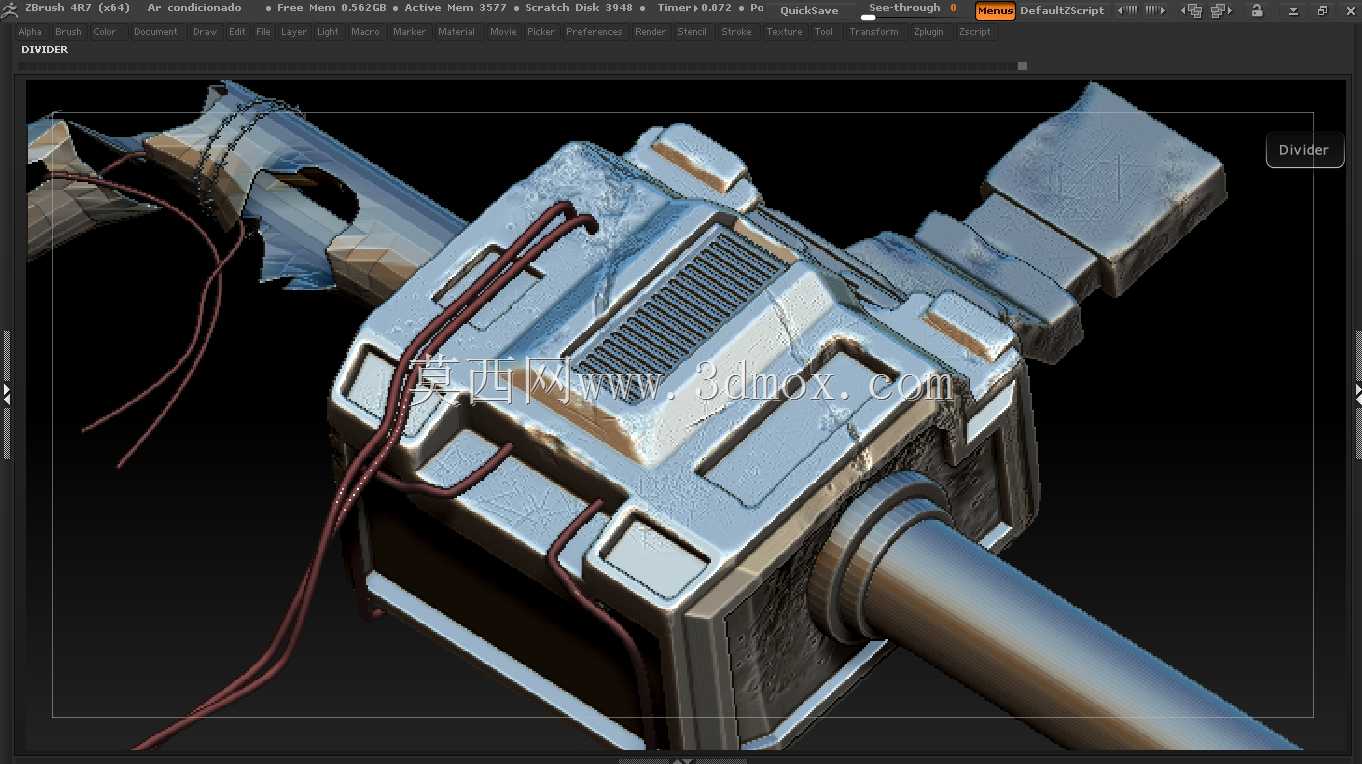The height and width of the screenshot is (764, 1362).
Task: Open the Layer menu
Action: [294, 32]
